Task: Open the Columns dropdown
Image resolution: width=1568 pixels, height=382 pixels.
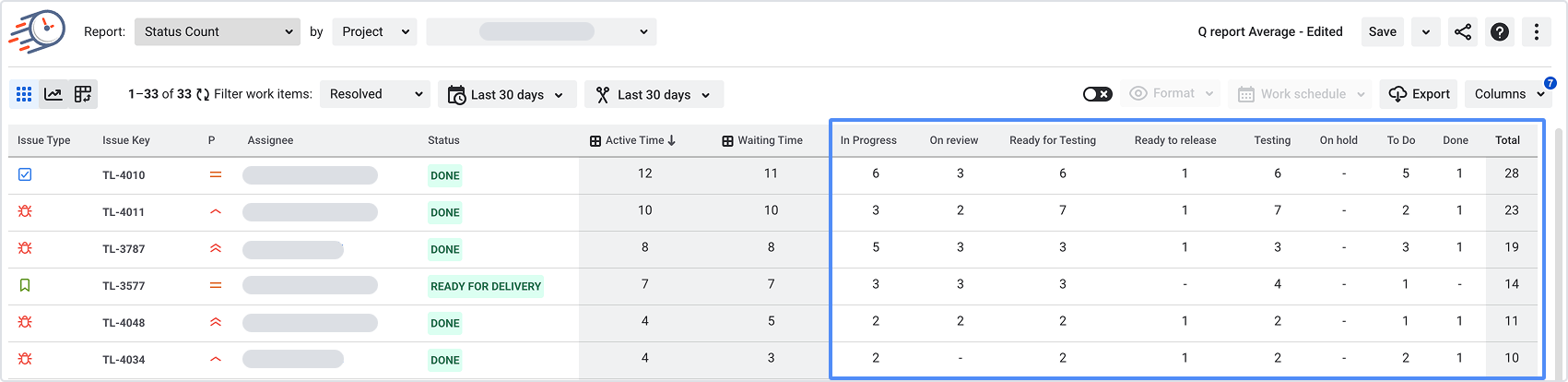Action: [1508, 94]
